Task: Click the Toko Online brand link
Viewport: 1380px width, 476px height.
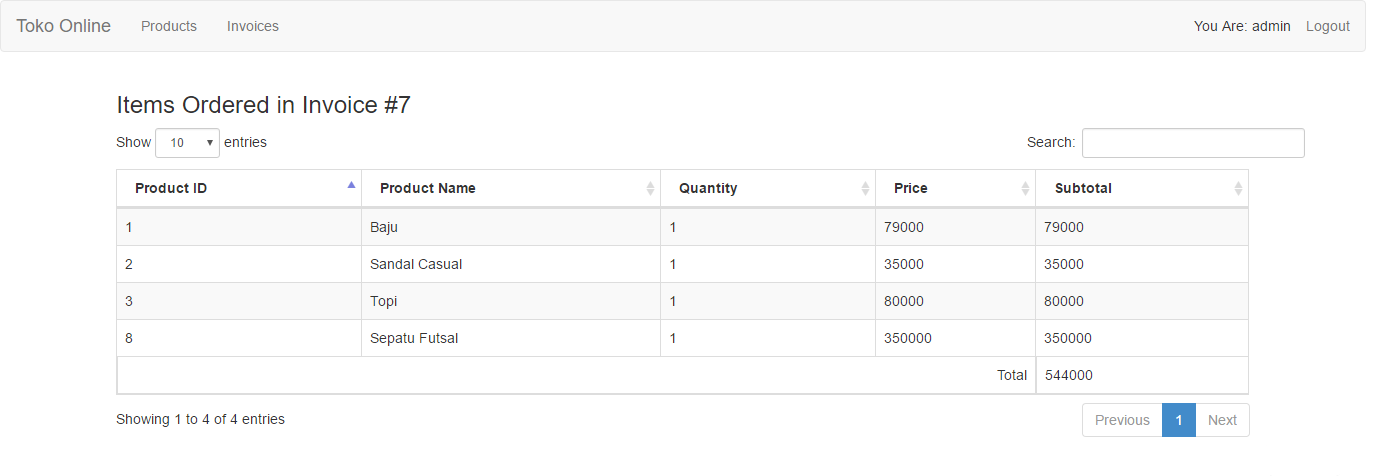Action: point(64,26)
